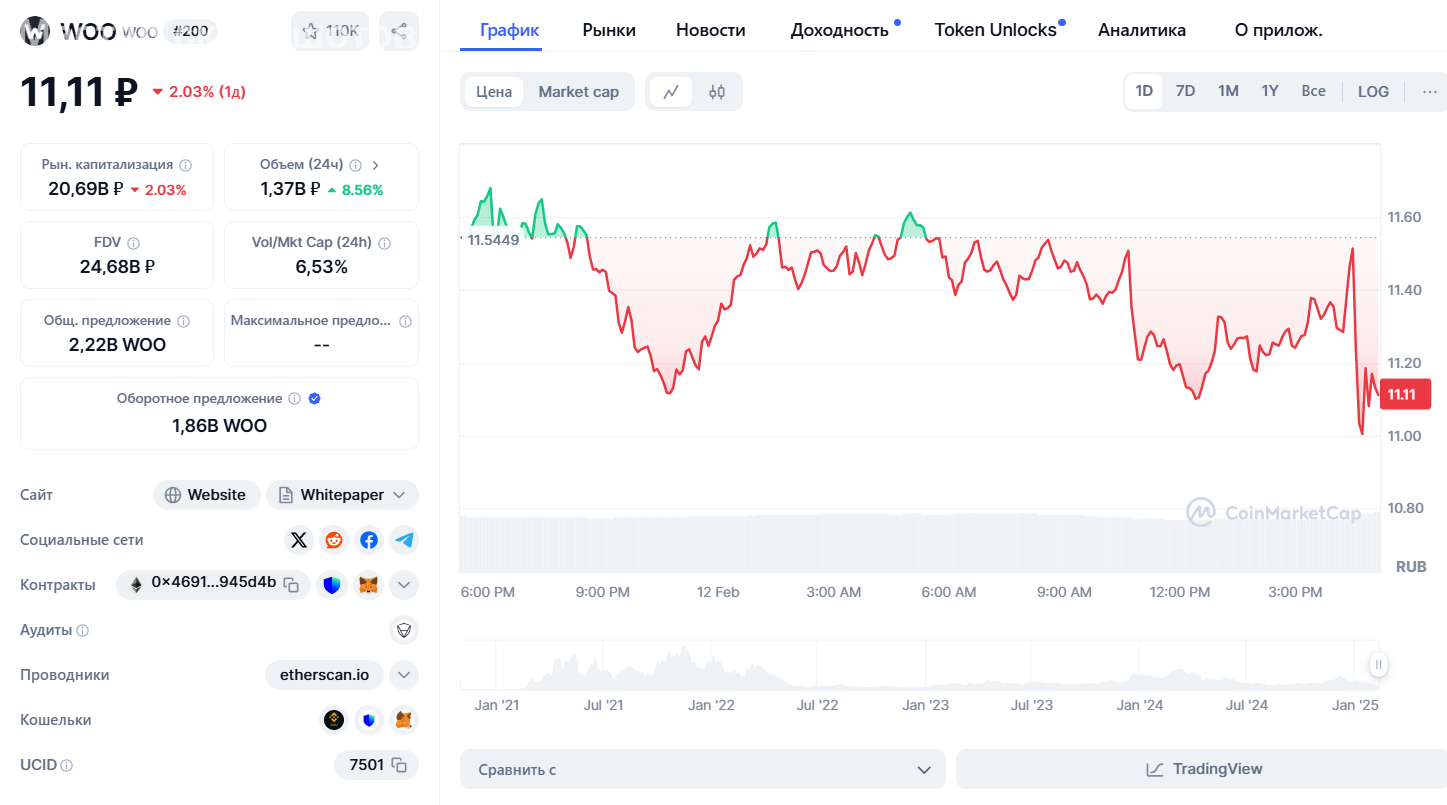Open the Доходность tab
The image size is (1447, 805).
[840, 30]
